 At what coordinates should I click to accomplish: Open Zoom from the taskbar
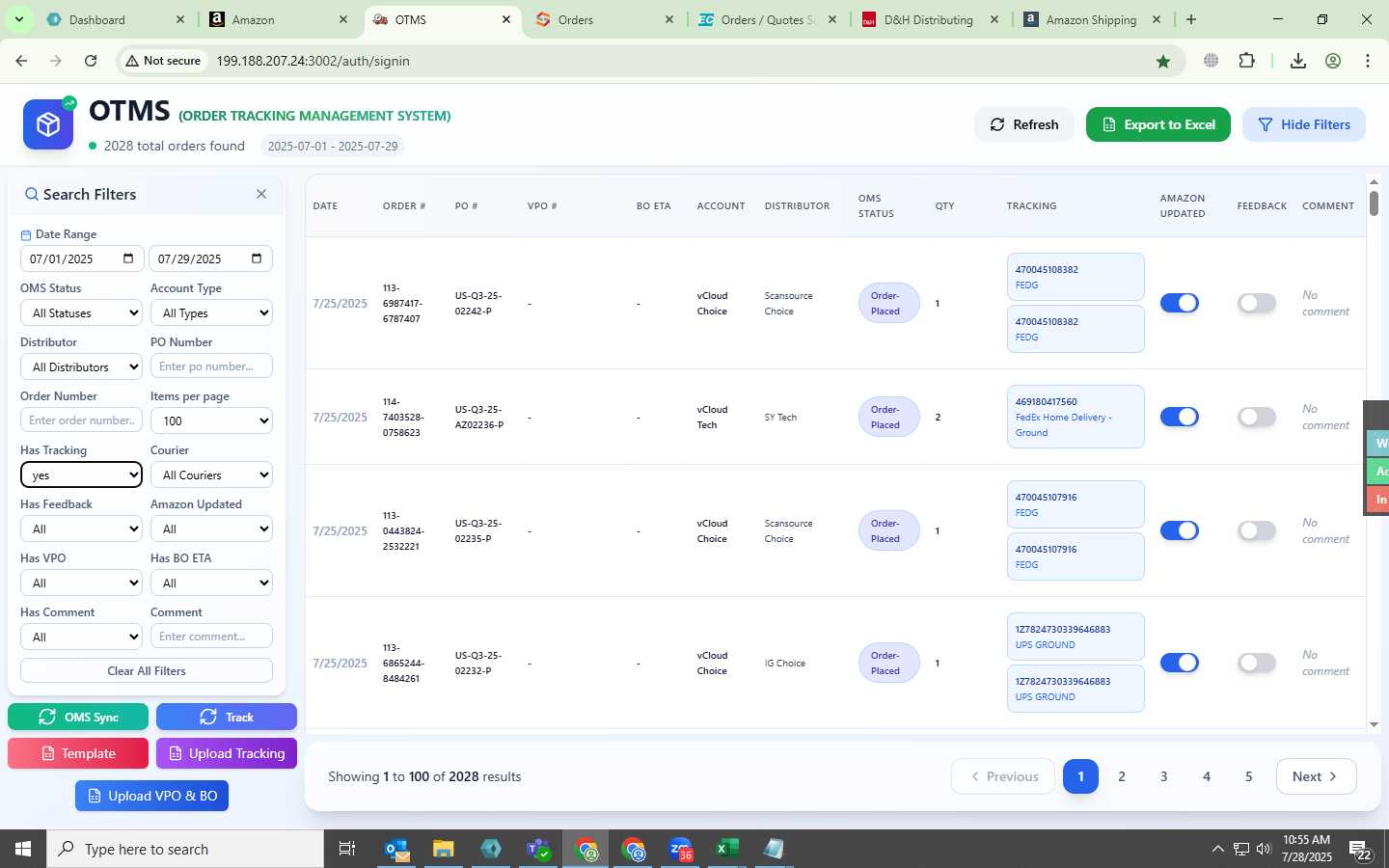(681, 849)
